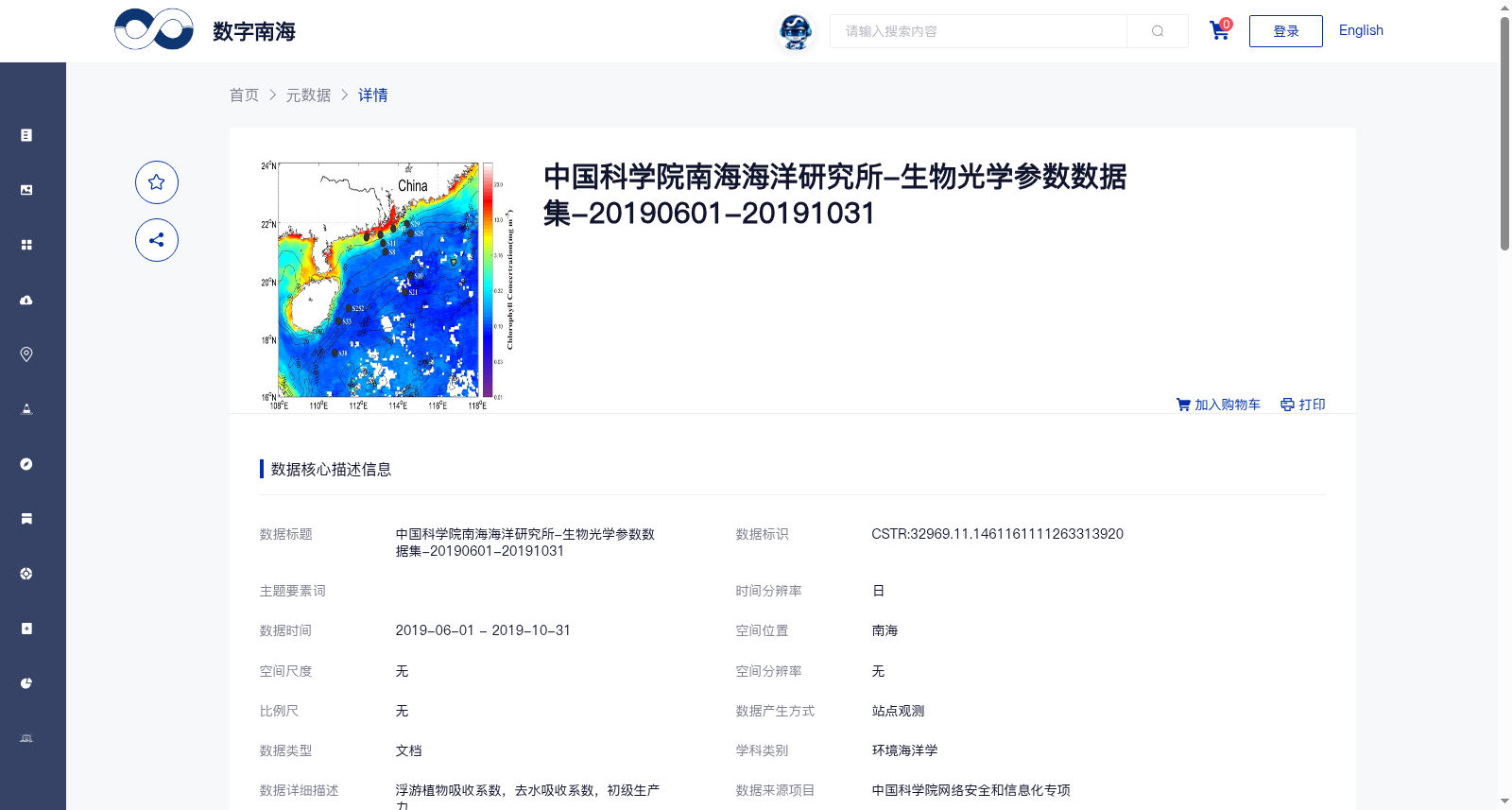This screenshot has width=1512, height=810.
Task: Click the 数据标题 field value text
Action: point(525,543)
